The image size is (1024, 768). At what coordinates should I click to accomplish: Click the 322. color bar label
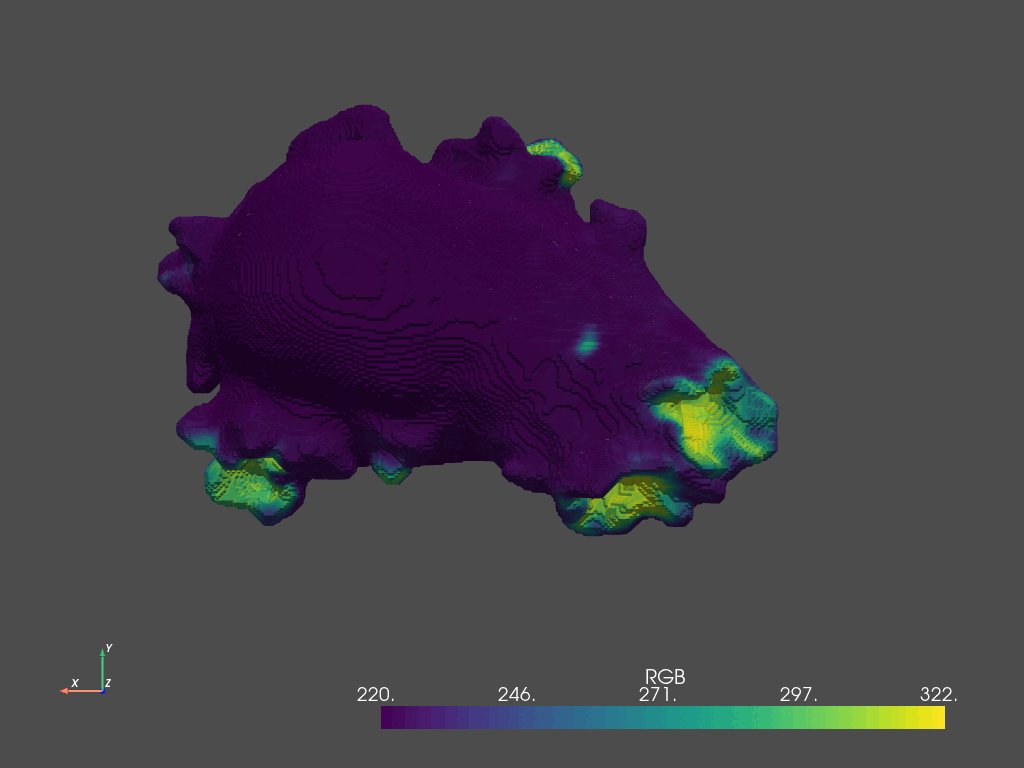click(x=939, y=695)
